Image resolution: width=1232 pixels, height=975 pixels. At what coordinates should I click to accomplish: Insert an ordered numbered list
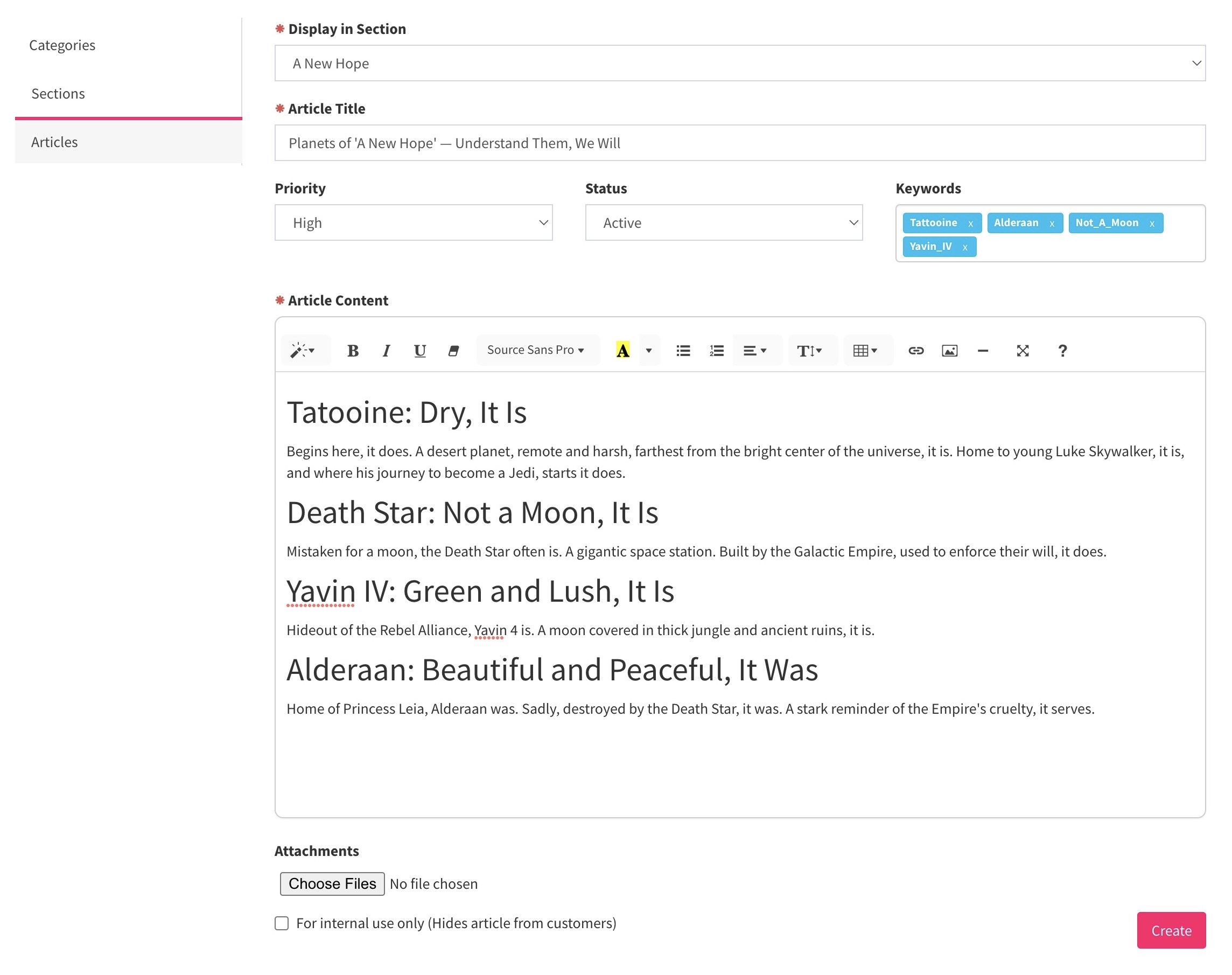pos(717,351)
